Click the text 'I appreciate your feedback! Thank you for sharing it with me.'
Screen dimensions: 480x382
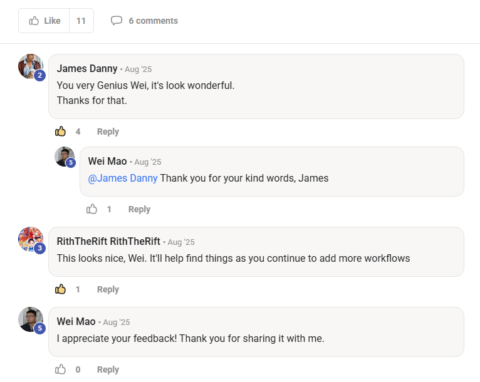[190, 339]
